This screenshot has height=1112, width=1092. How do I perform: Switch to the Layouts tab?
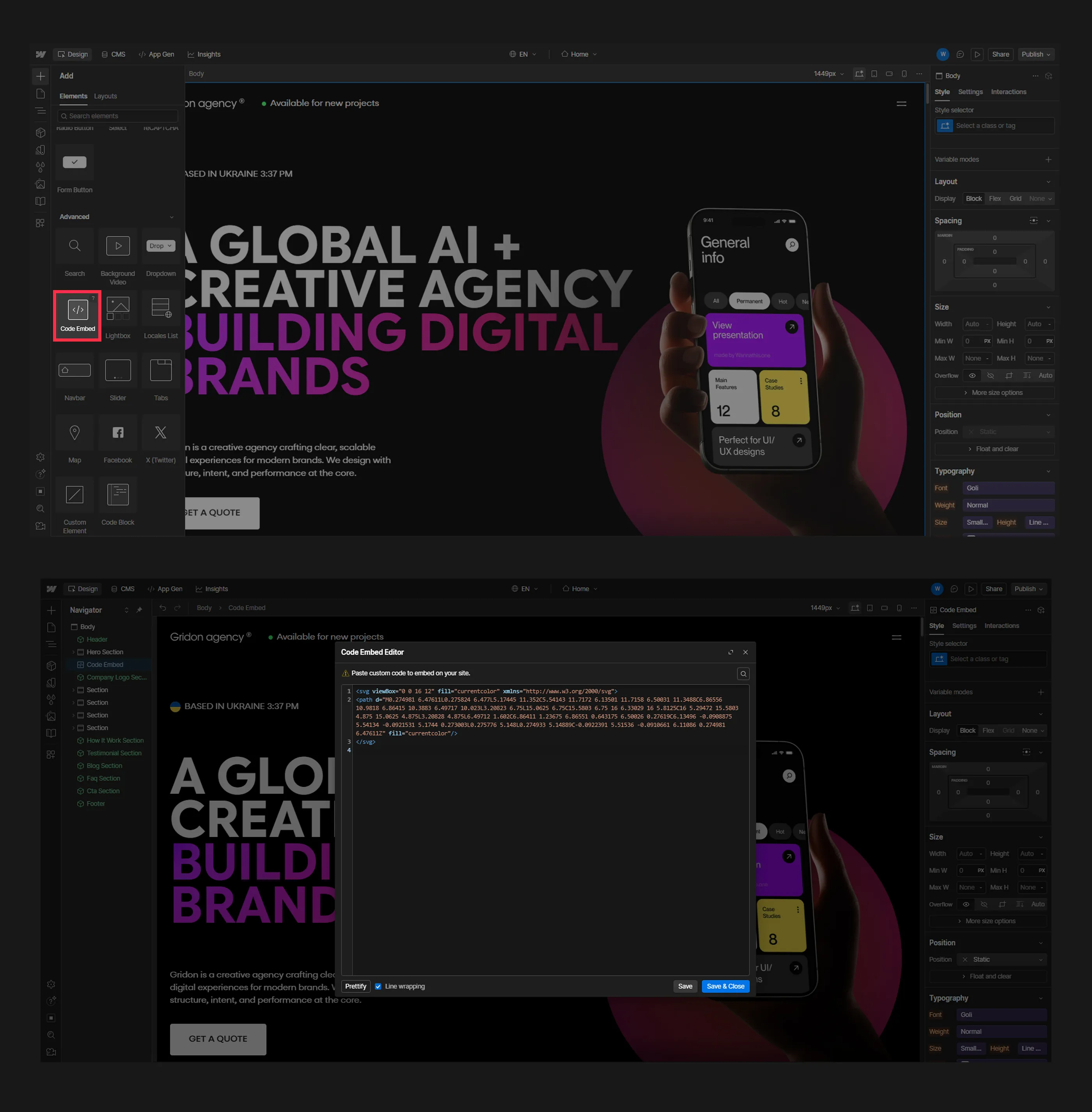[x=105, y=96]
